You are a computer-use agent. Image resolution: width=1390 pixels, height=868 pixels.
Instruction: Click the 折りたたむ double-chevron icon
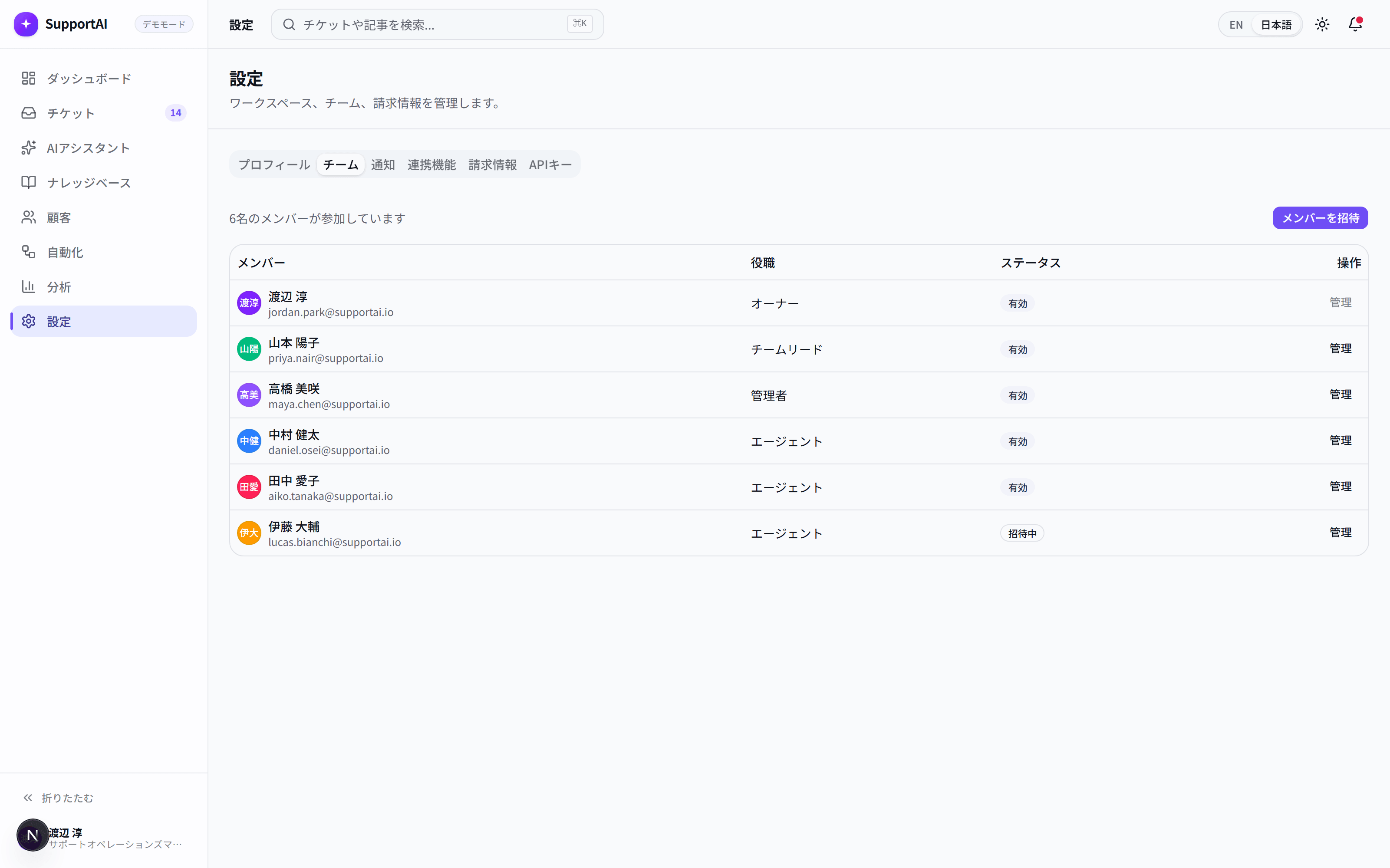pyautogui.click(x=27, y=798)
